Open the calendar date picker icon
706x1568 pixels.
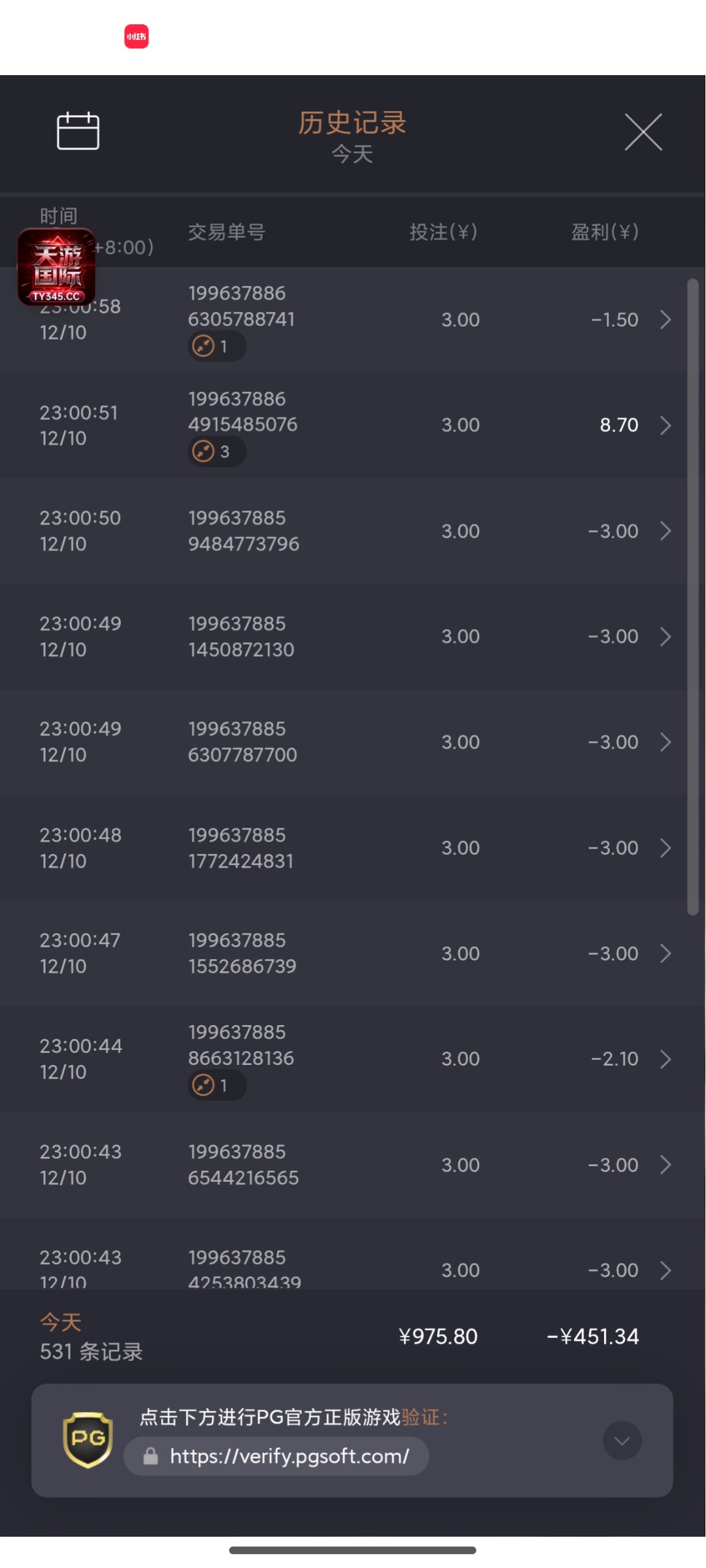(x=78, y=131)
